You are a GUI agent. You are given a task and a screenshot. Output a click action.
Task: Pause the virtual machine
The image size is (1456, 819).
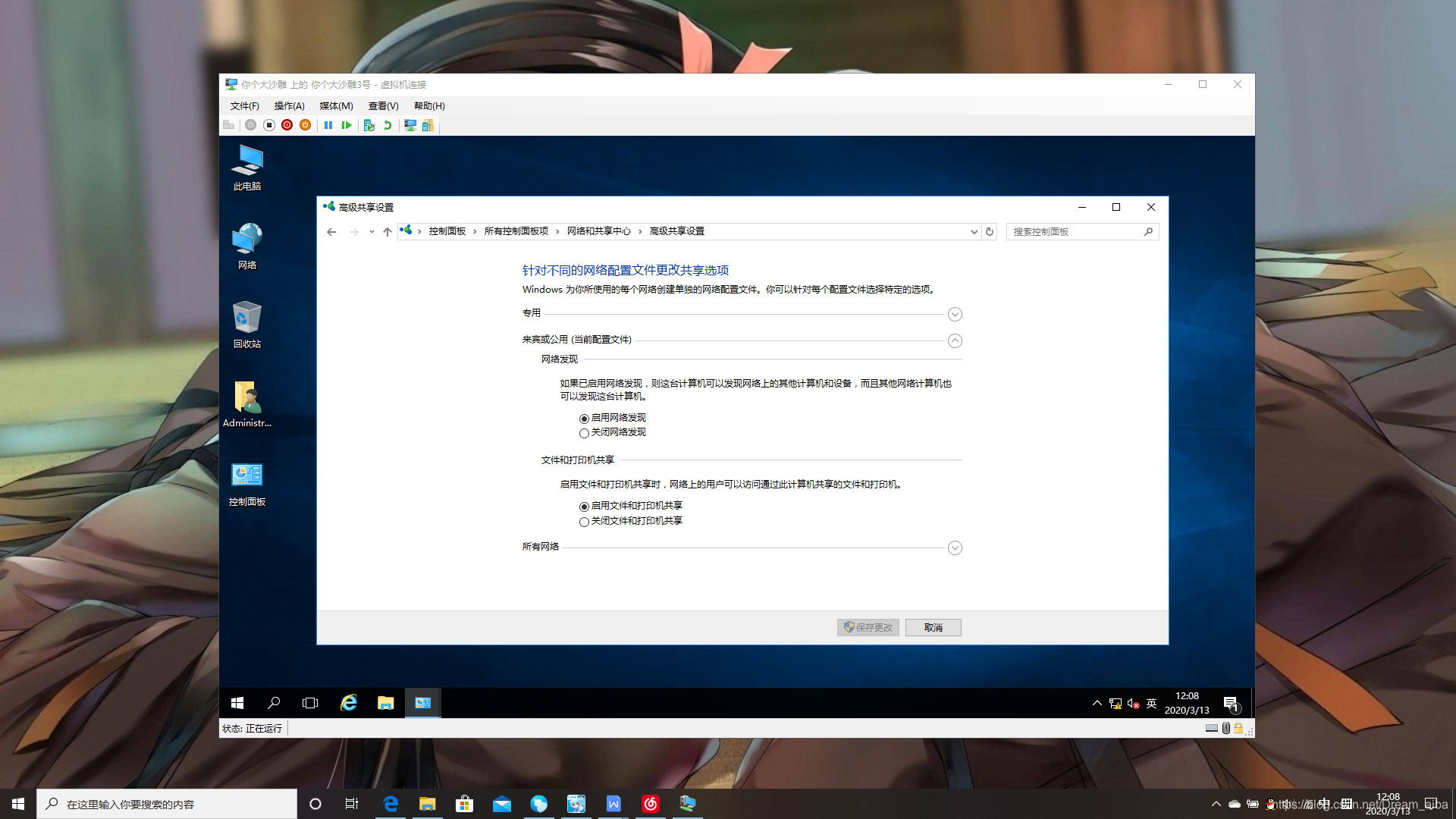328,125
